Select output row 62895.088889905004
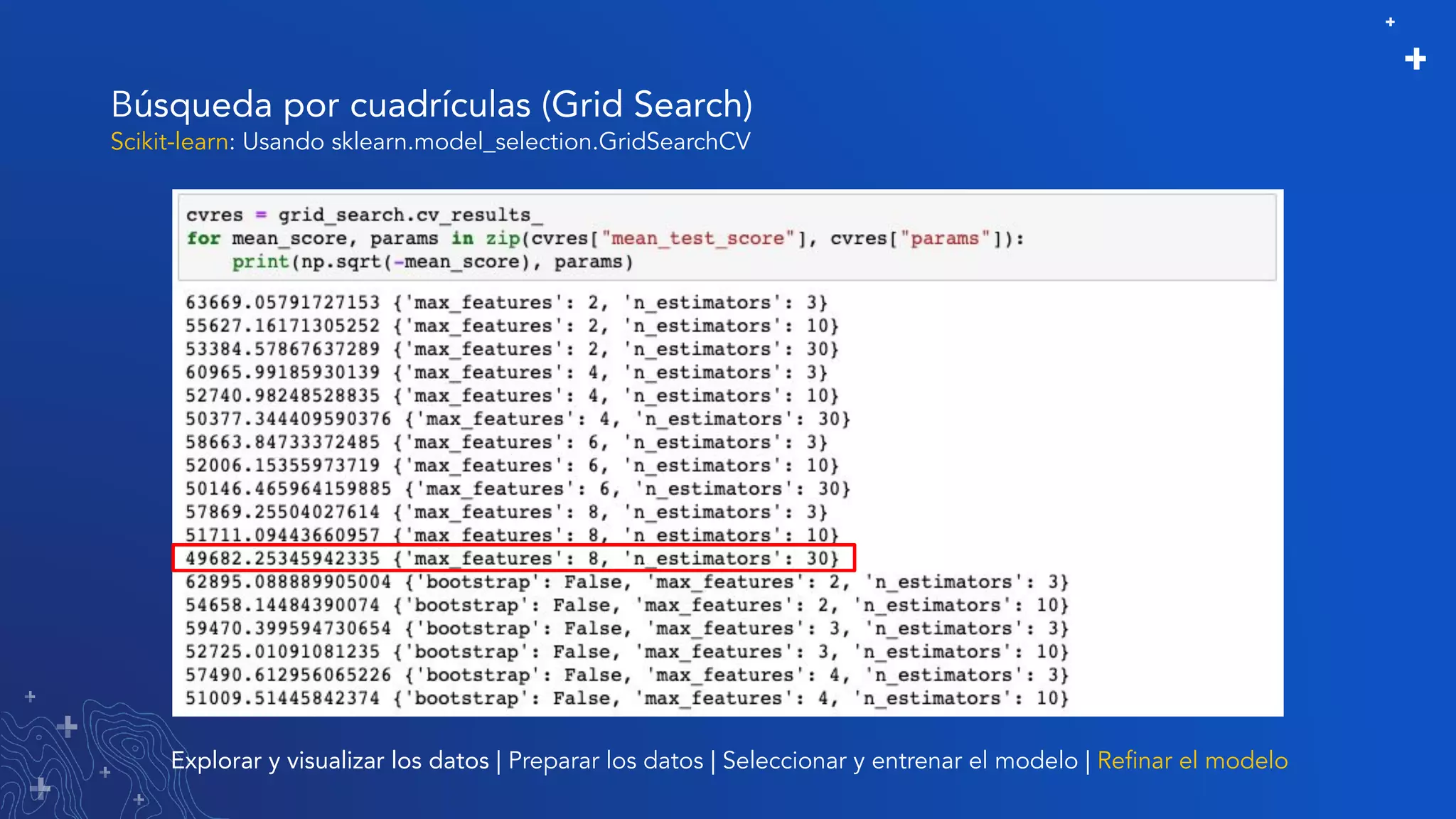The image size is (1456, 819). [627, 582]
